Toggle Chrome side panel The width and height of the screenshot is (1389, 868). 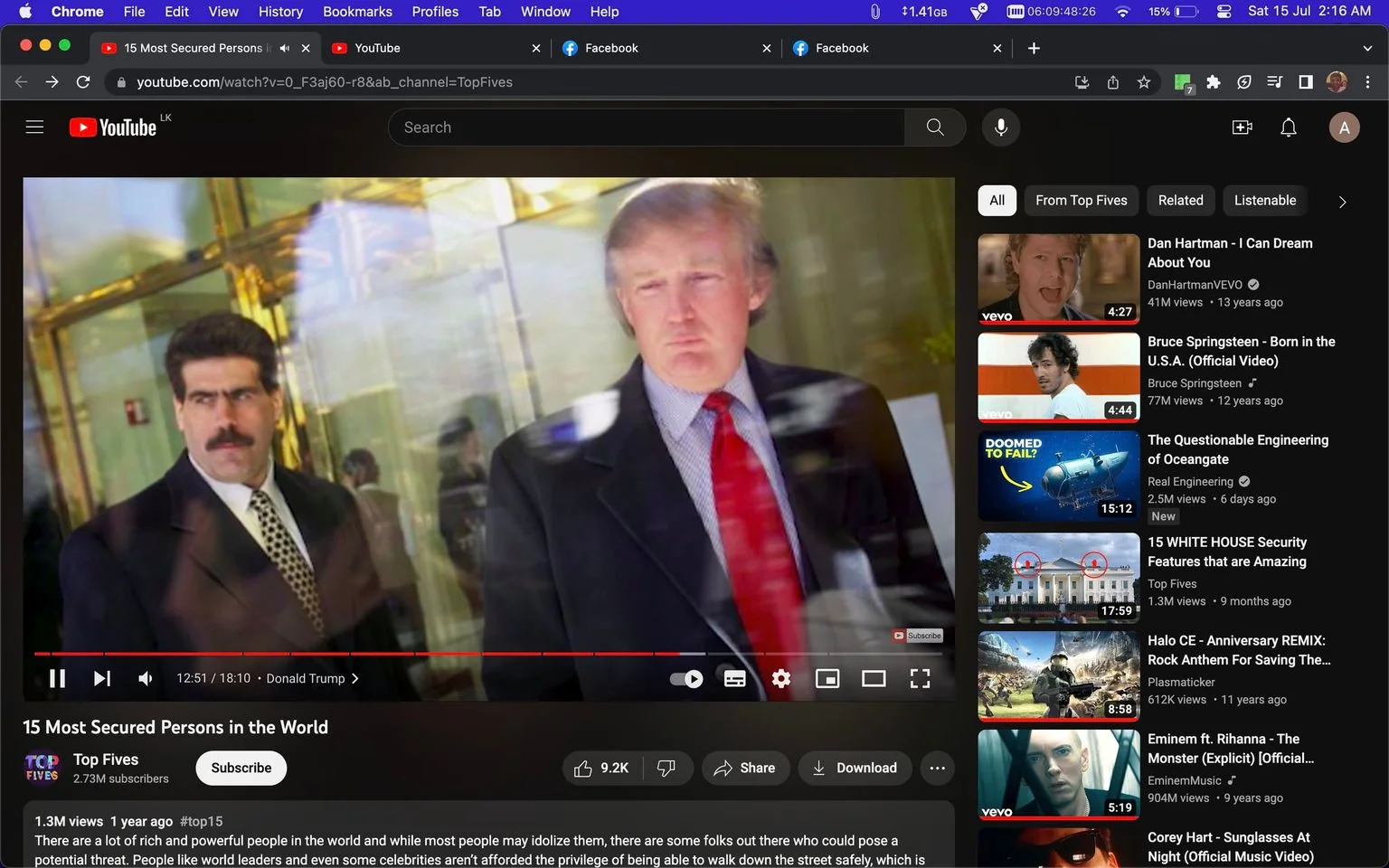point(1306,82)
